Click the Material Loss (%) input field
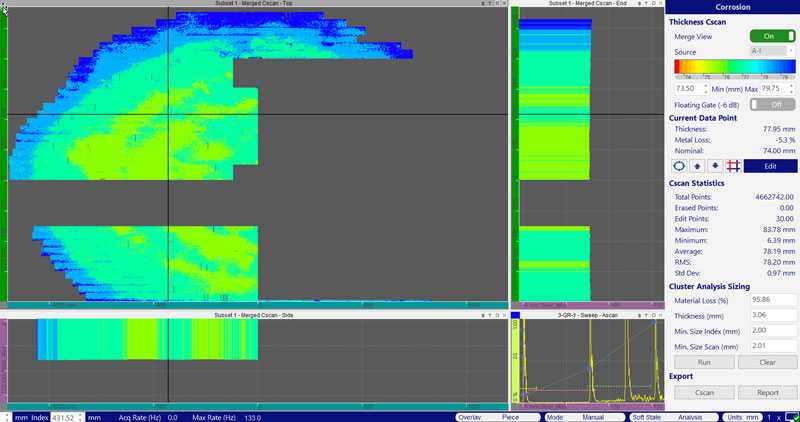Image resolution: width=800 pixels, height=422 pixels. (x=771, y=300)
